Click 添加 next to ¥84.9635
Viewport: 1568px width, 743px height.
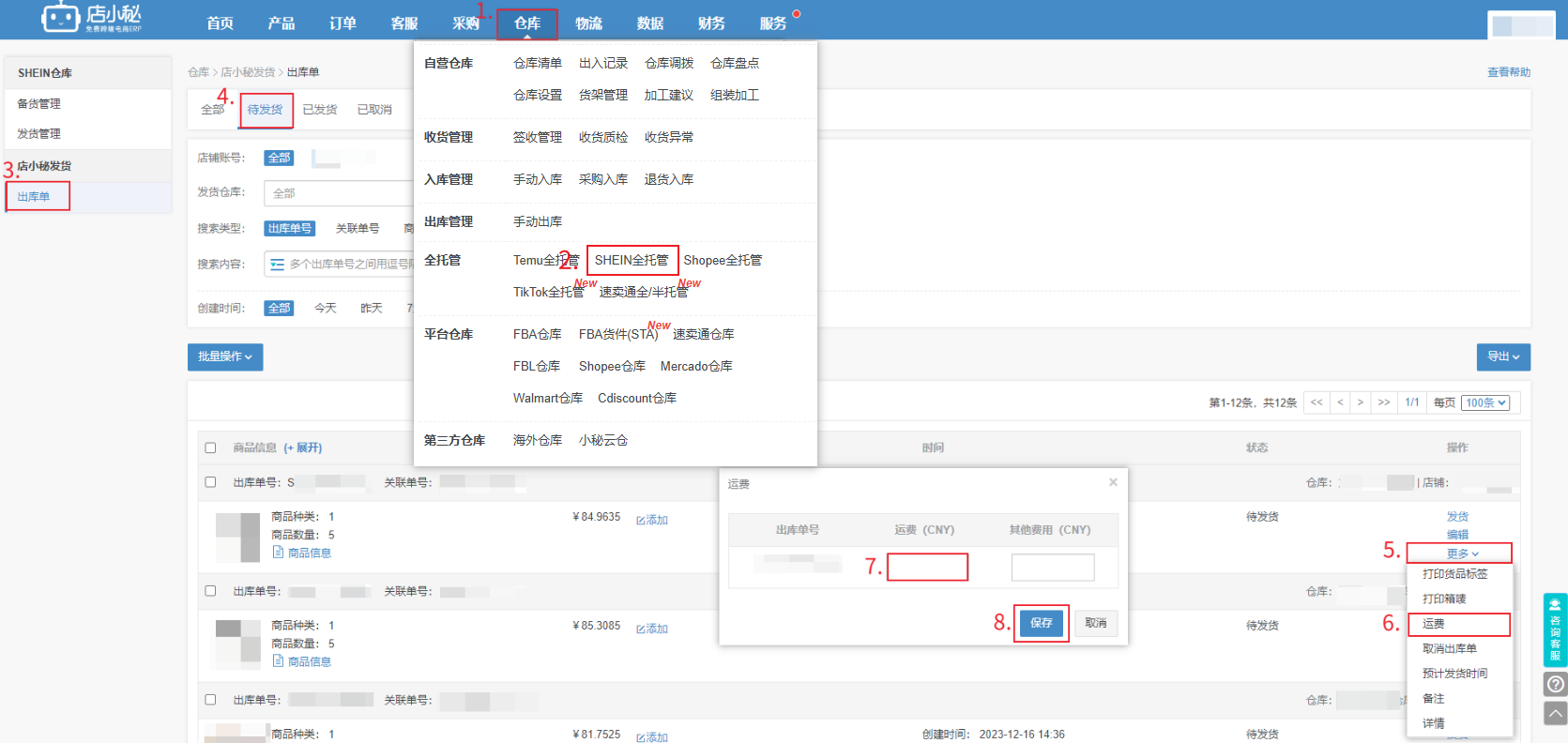click(652, 520)
